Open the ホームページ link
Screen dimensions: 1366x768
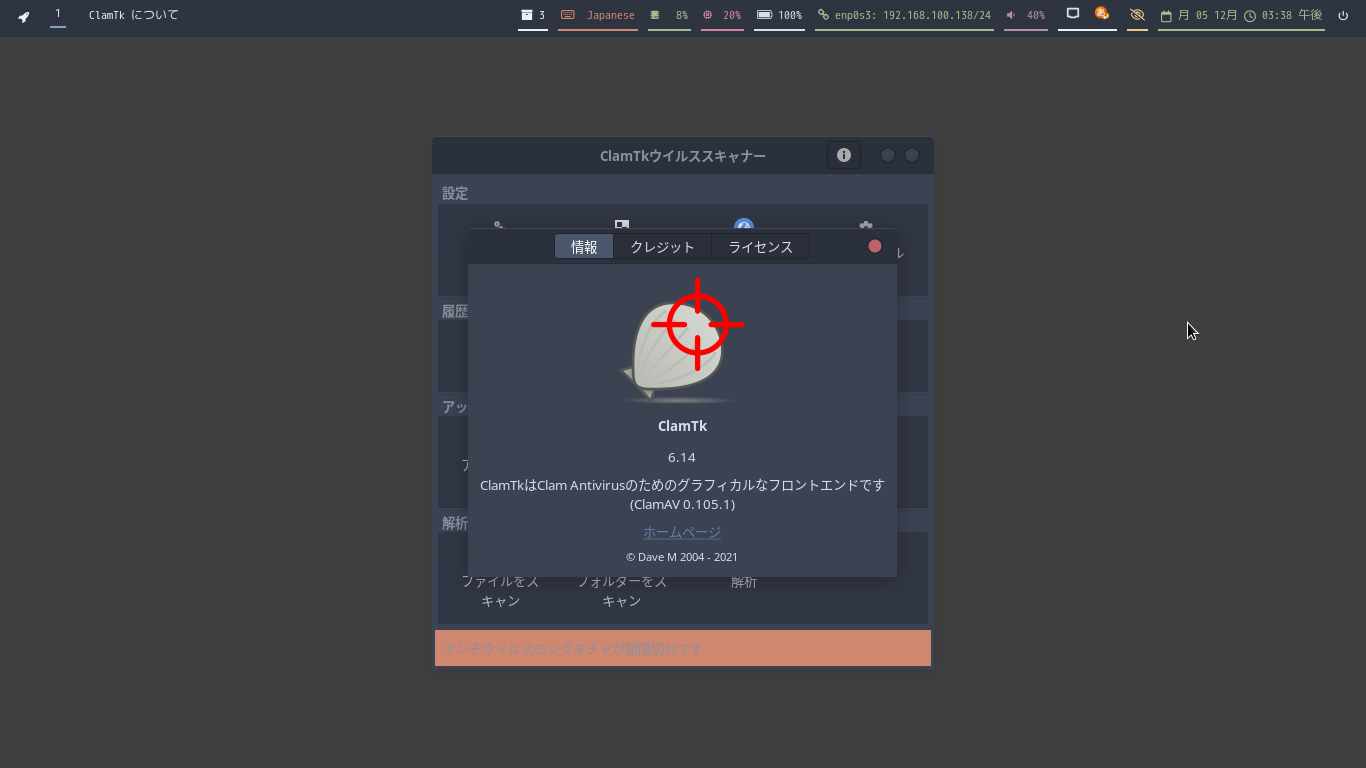click(x=682, y=532)
